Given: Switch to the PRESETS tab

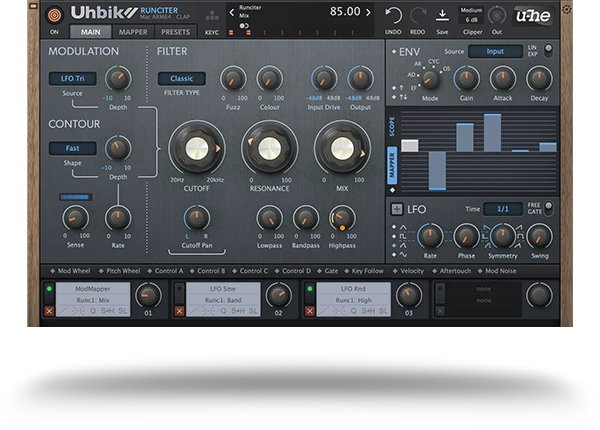Looking at the screenshot, I should coord(176,32).
